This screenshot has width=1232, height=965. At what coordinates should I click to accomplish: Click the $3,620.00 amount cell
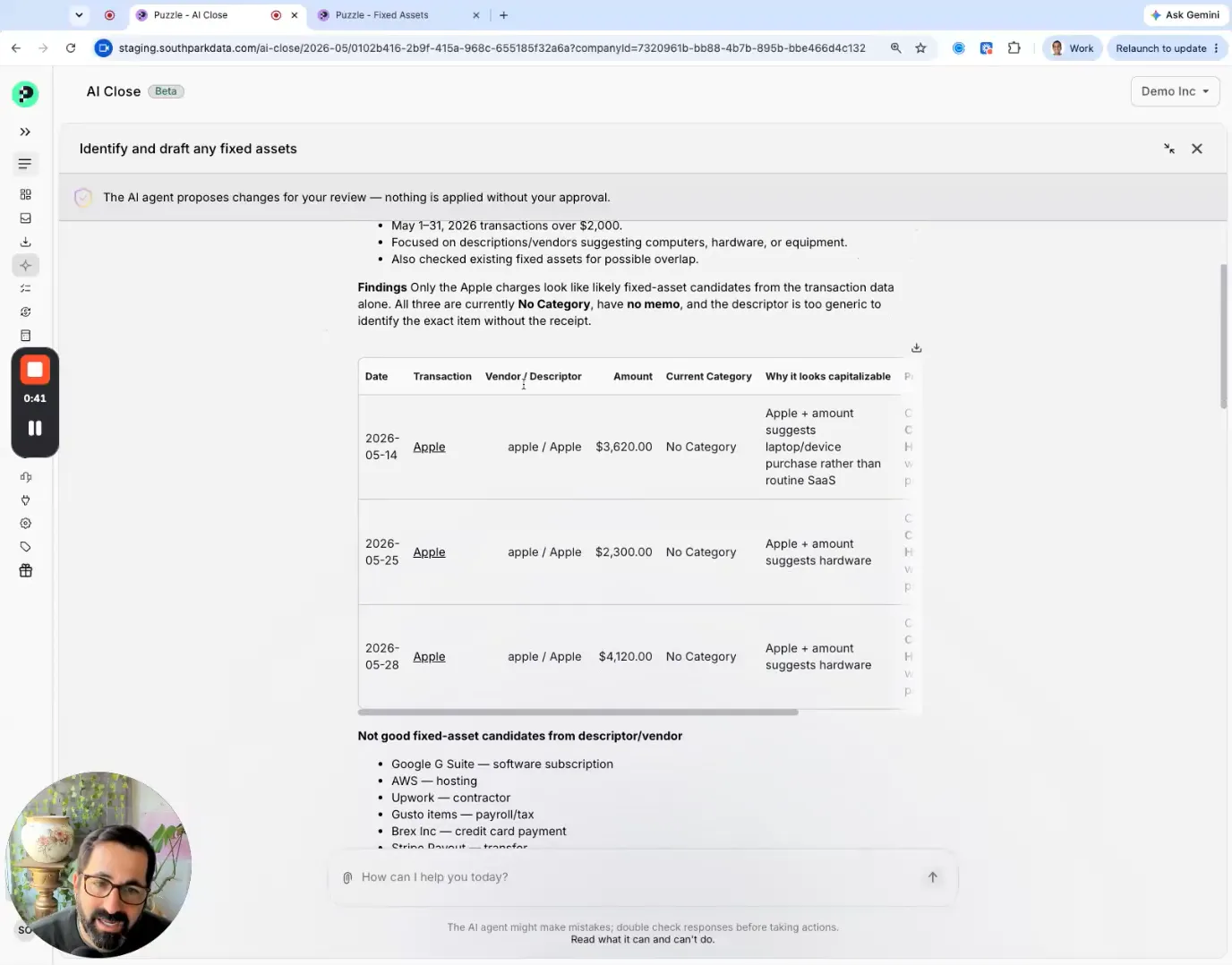(623, 447)
